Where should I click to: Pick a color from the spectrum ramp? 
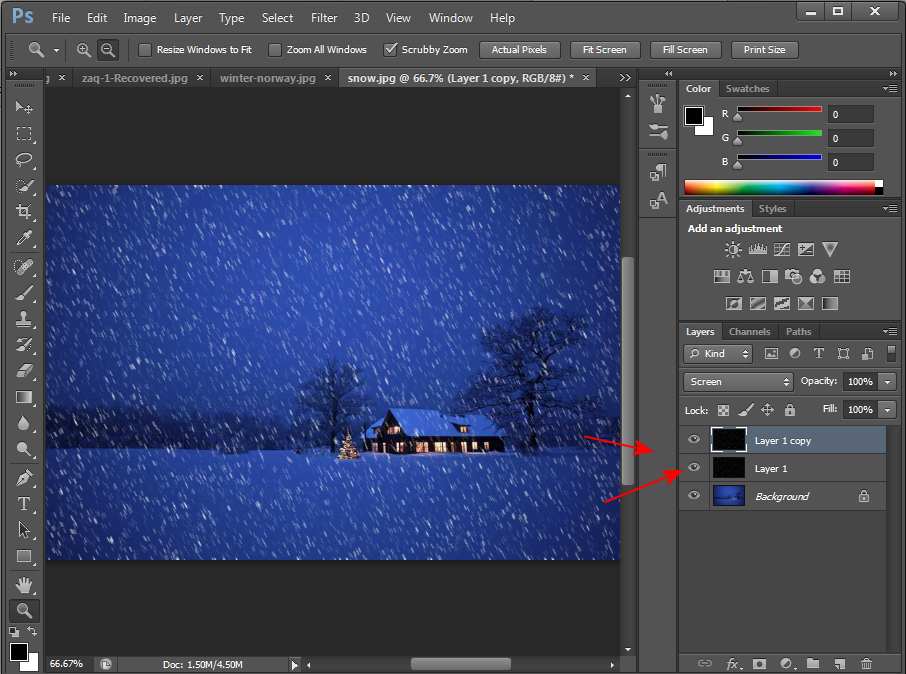point(780,187)
